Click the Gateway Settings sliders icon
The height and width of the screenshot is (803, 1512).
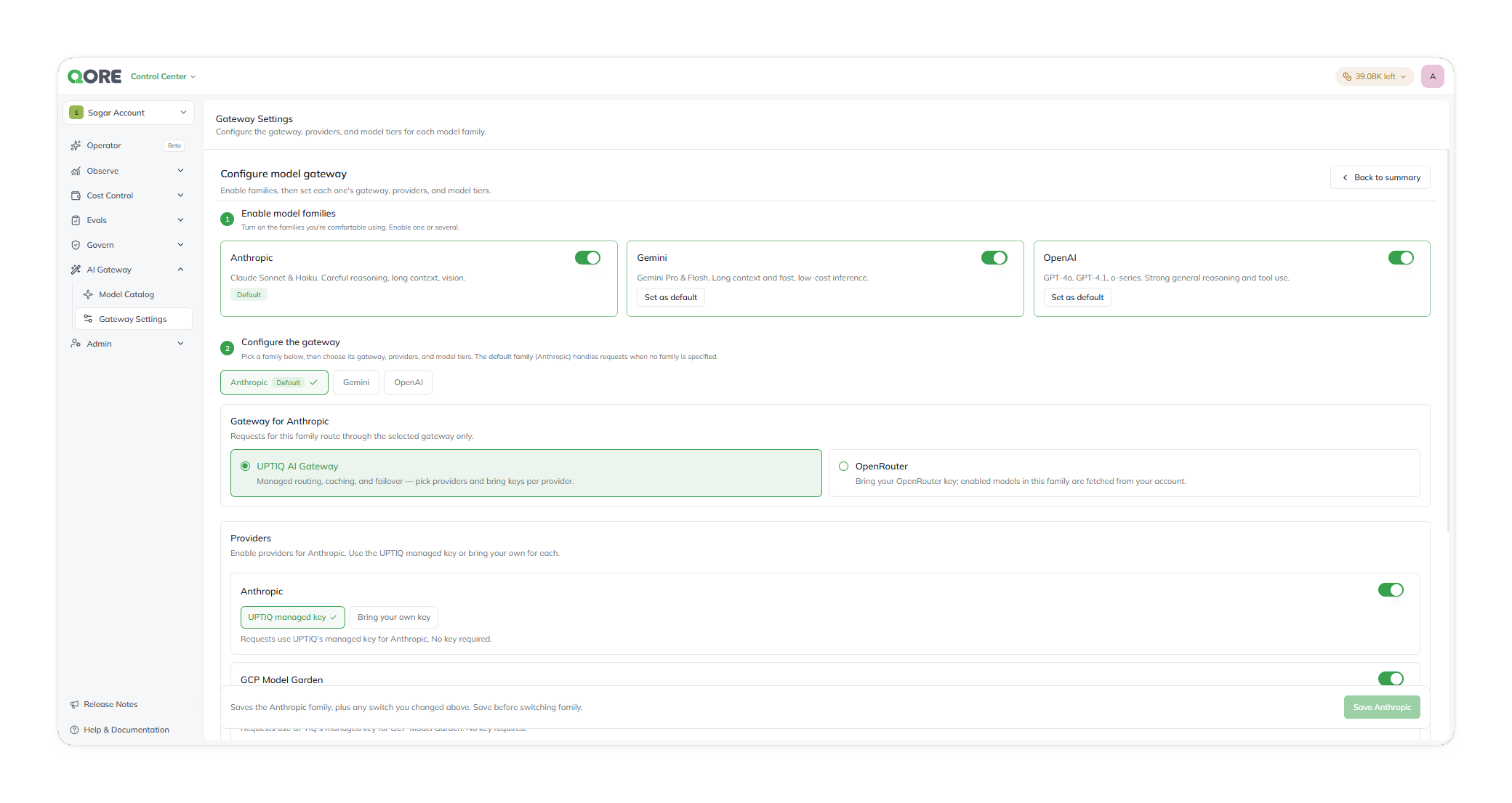click(x=88, y=319)
